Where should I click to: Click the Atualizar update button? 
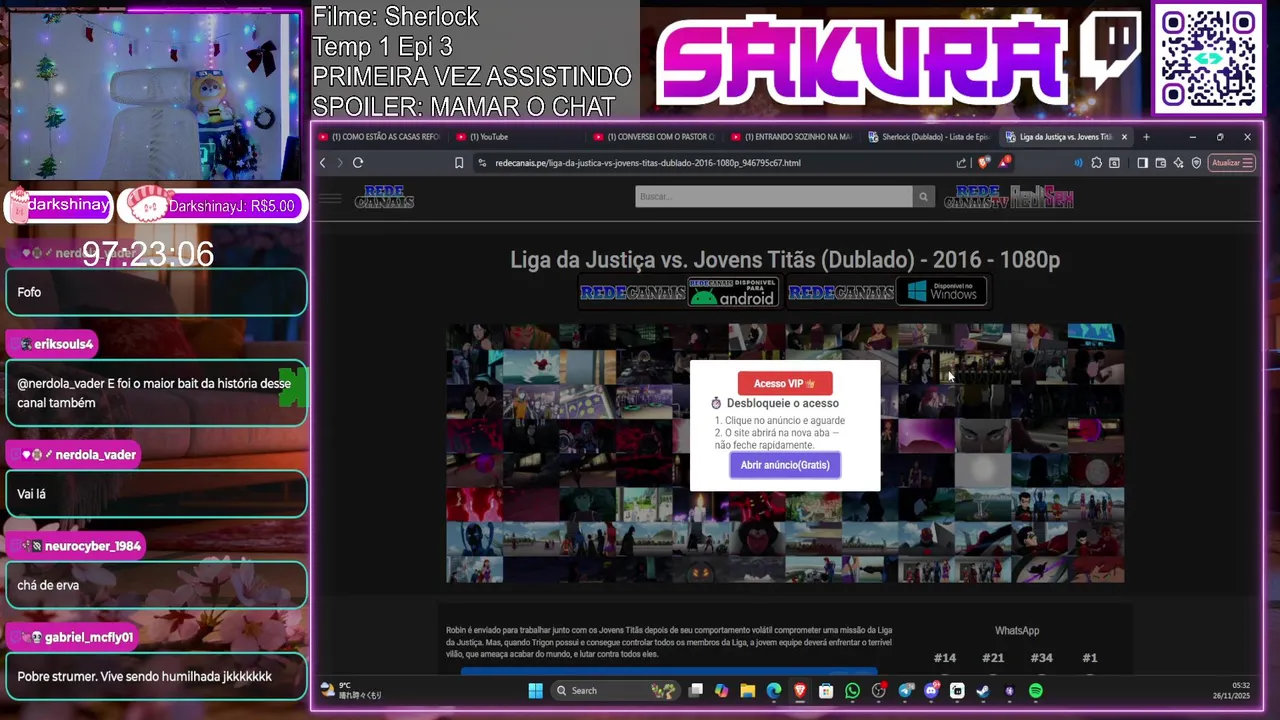click(x=1231, y=163)
